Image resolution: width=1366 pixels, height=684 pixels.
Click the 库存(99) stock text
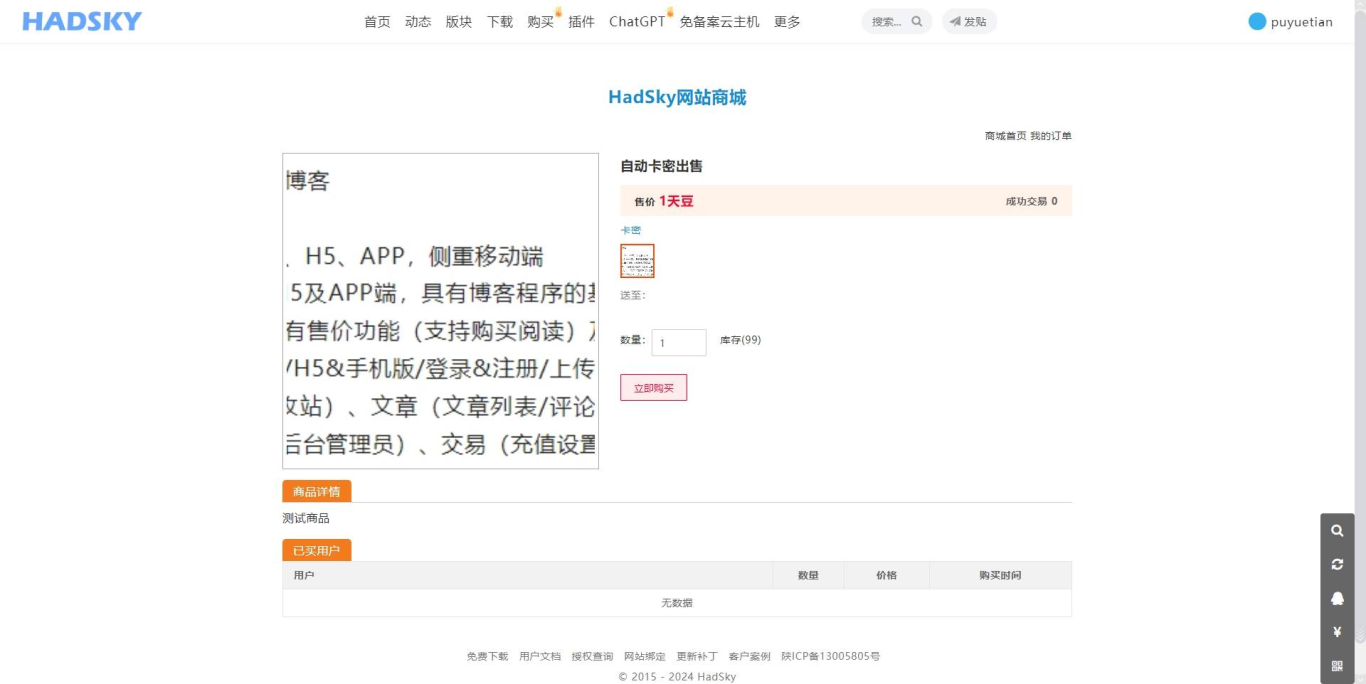point(740,340)
